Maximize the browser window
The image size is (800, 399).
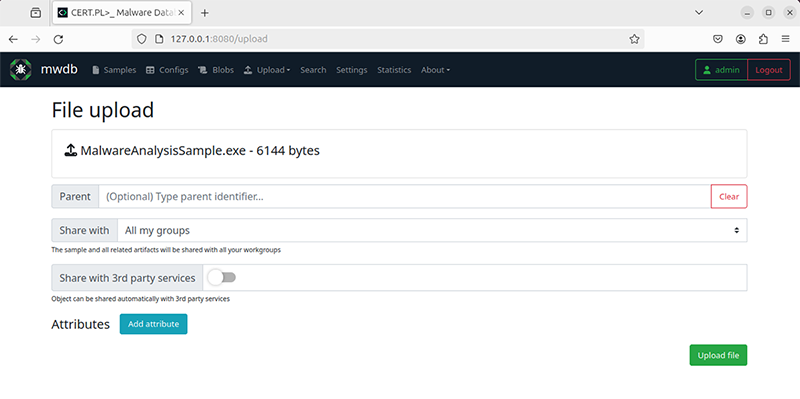pos(768,13)
